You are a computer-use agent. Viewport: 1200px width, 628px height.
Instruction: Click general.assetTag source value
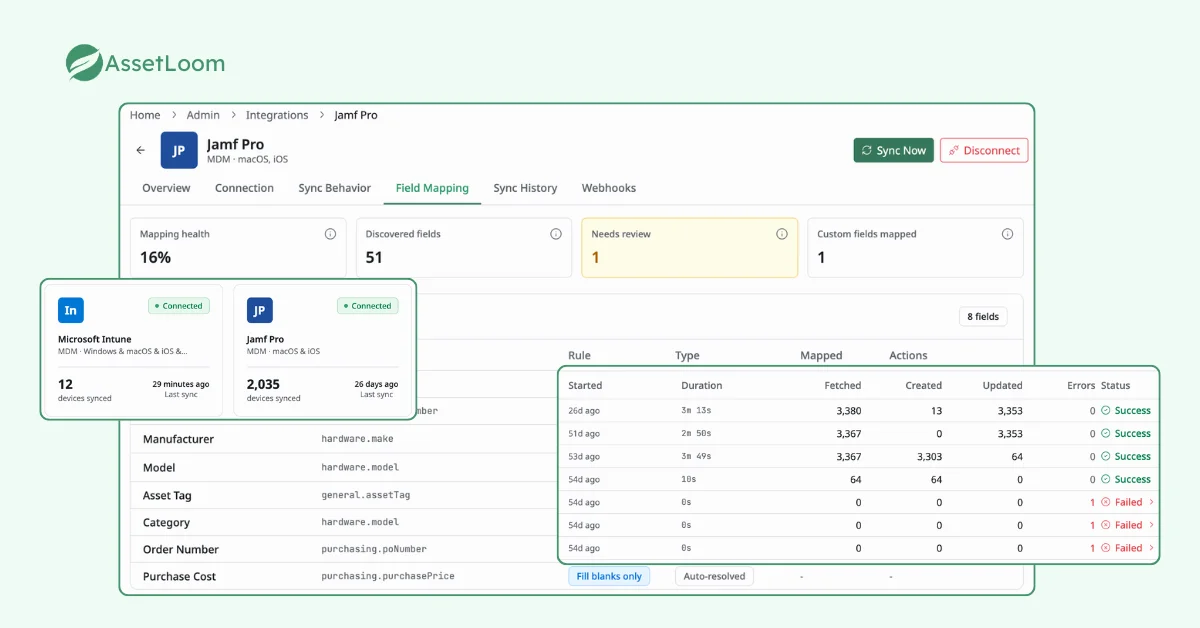coord(365,495)
